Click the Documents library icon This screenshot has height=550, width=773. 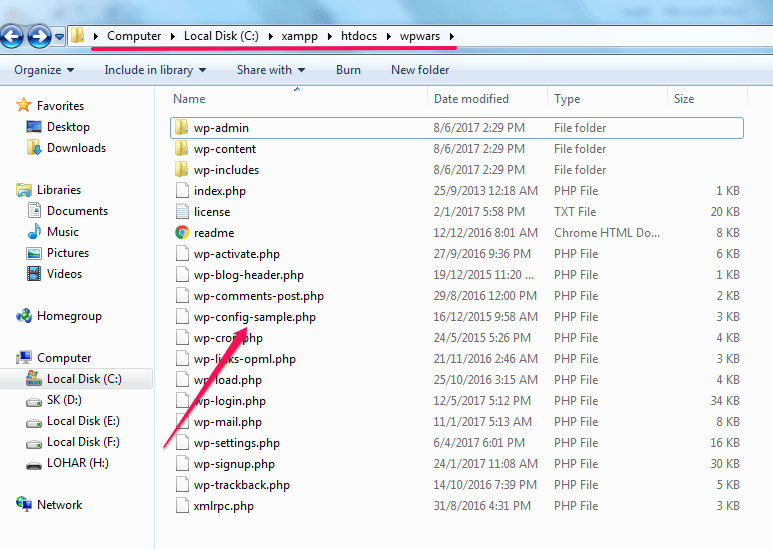[34, 210]
